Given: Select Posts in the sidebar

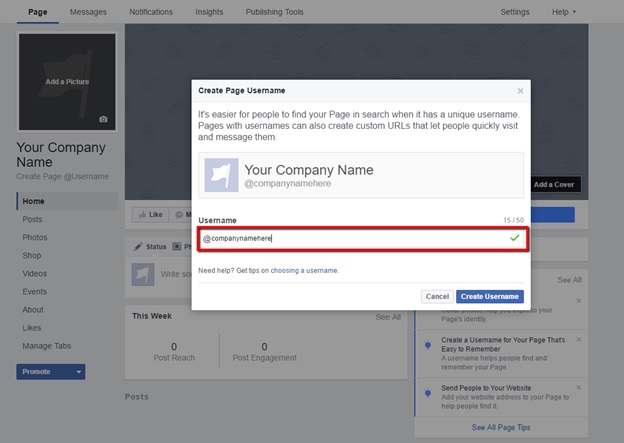Looking at the screenshot, I should [32, 219].
